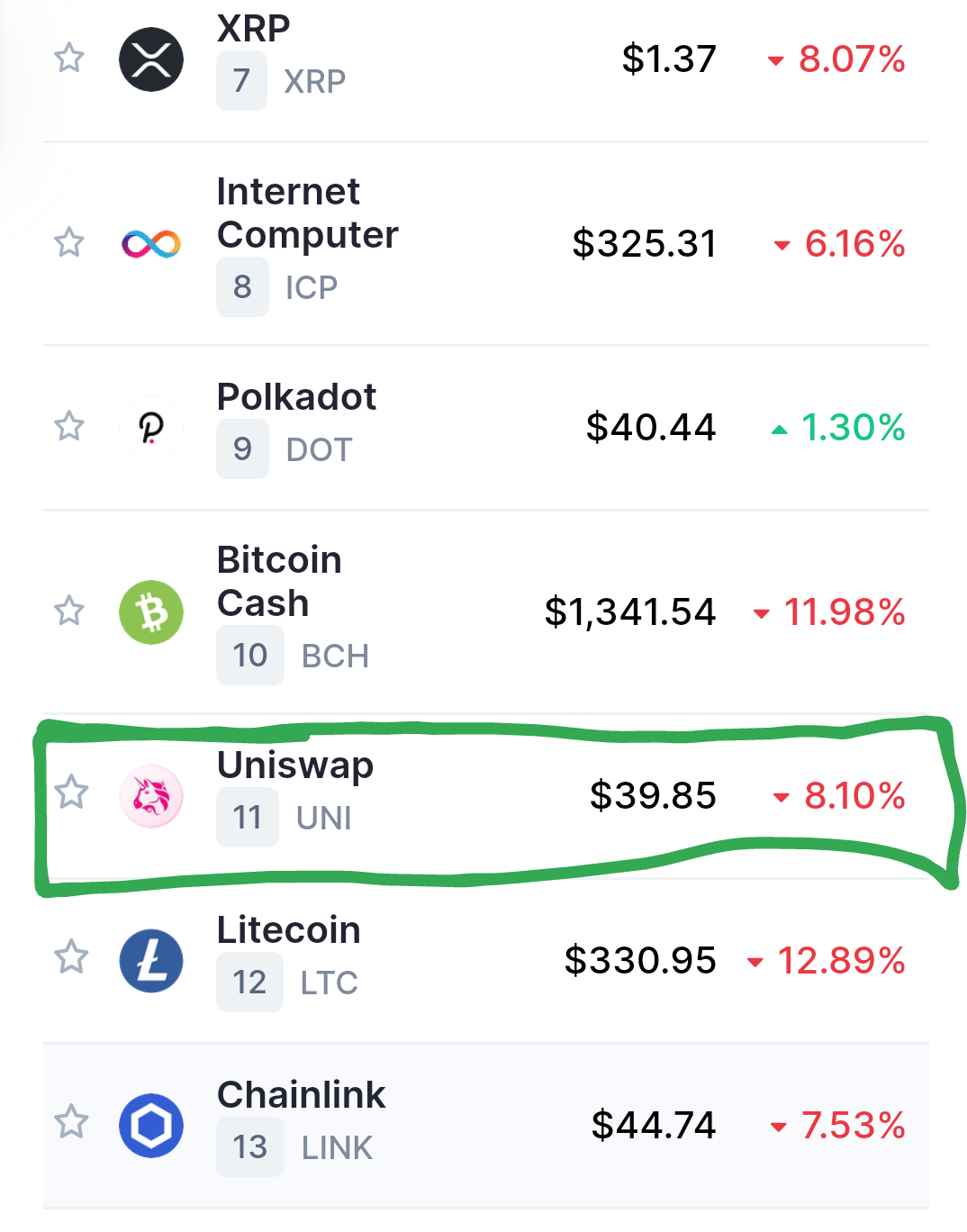Star XRP to add to watchlist

pos(69,59)
